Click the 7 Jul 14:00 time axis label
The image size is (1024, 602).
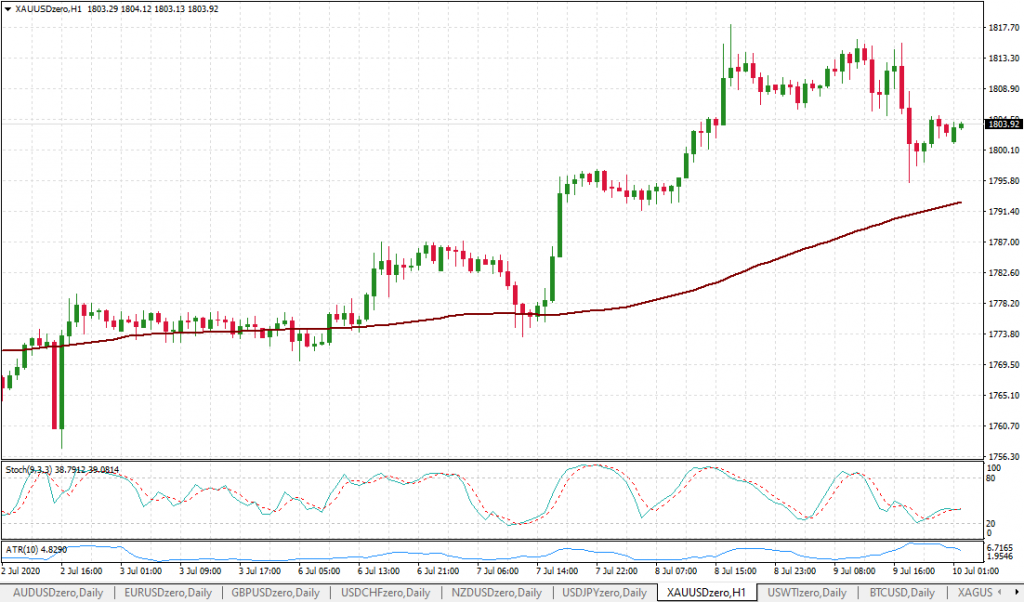point(559,571)
